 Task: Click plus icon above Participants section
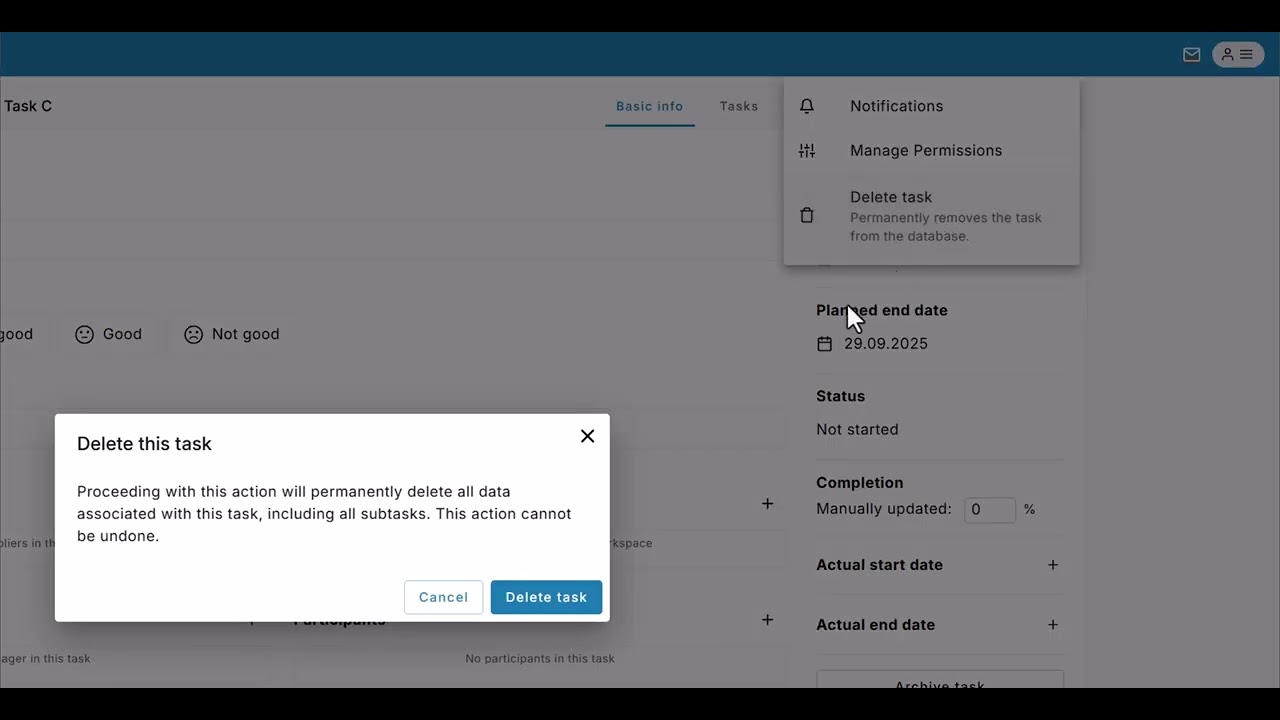[767, 504]
